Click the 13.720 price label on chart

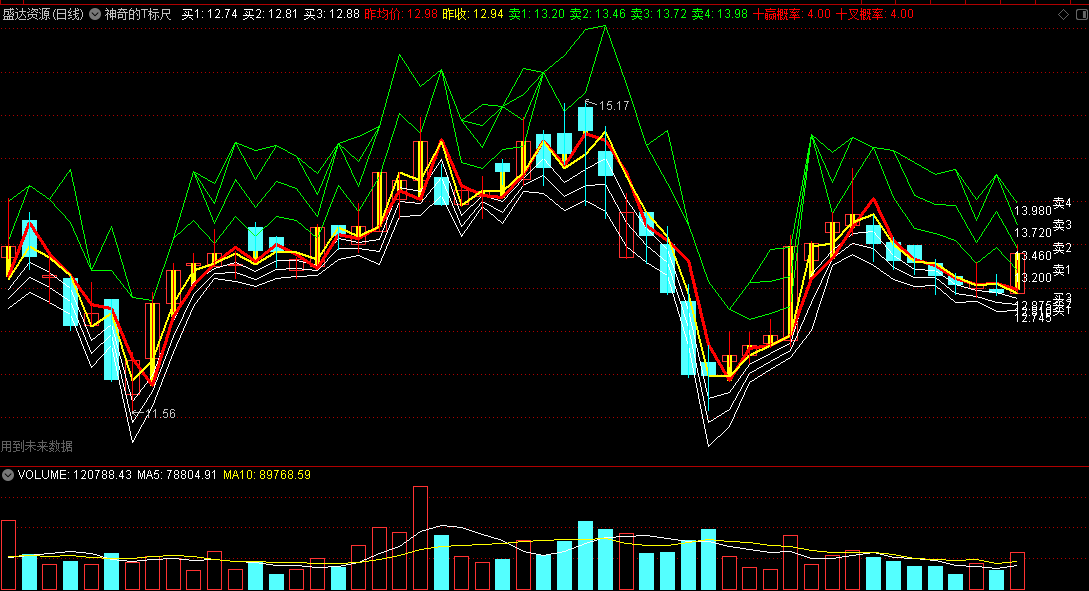click(x=1033, y=233)
